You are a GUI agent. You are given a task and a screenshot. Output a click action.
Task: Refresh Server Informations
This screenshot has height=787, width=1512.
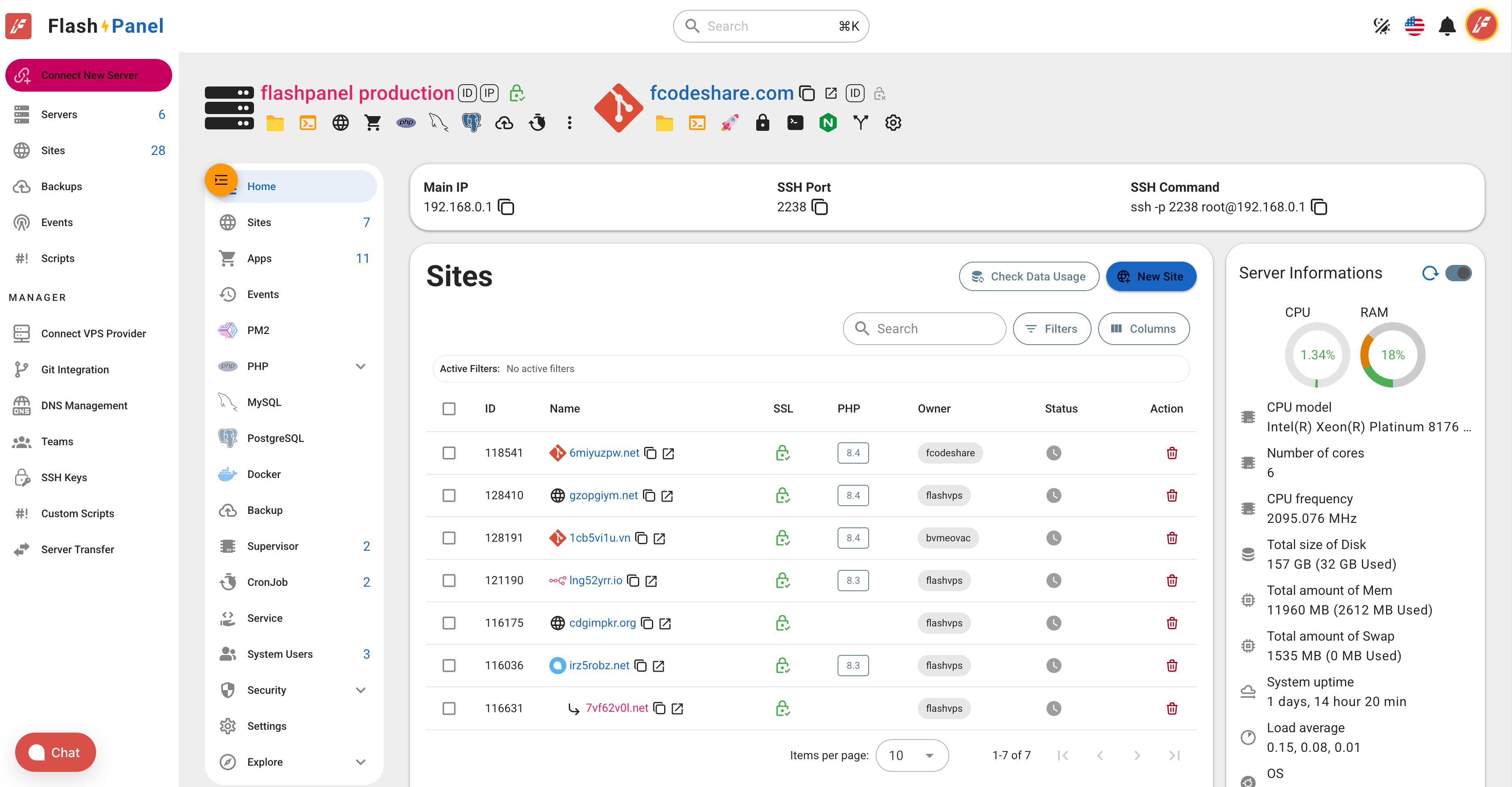coord(1431,273)
